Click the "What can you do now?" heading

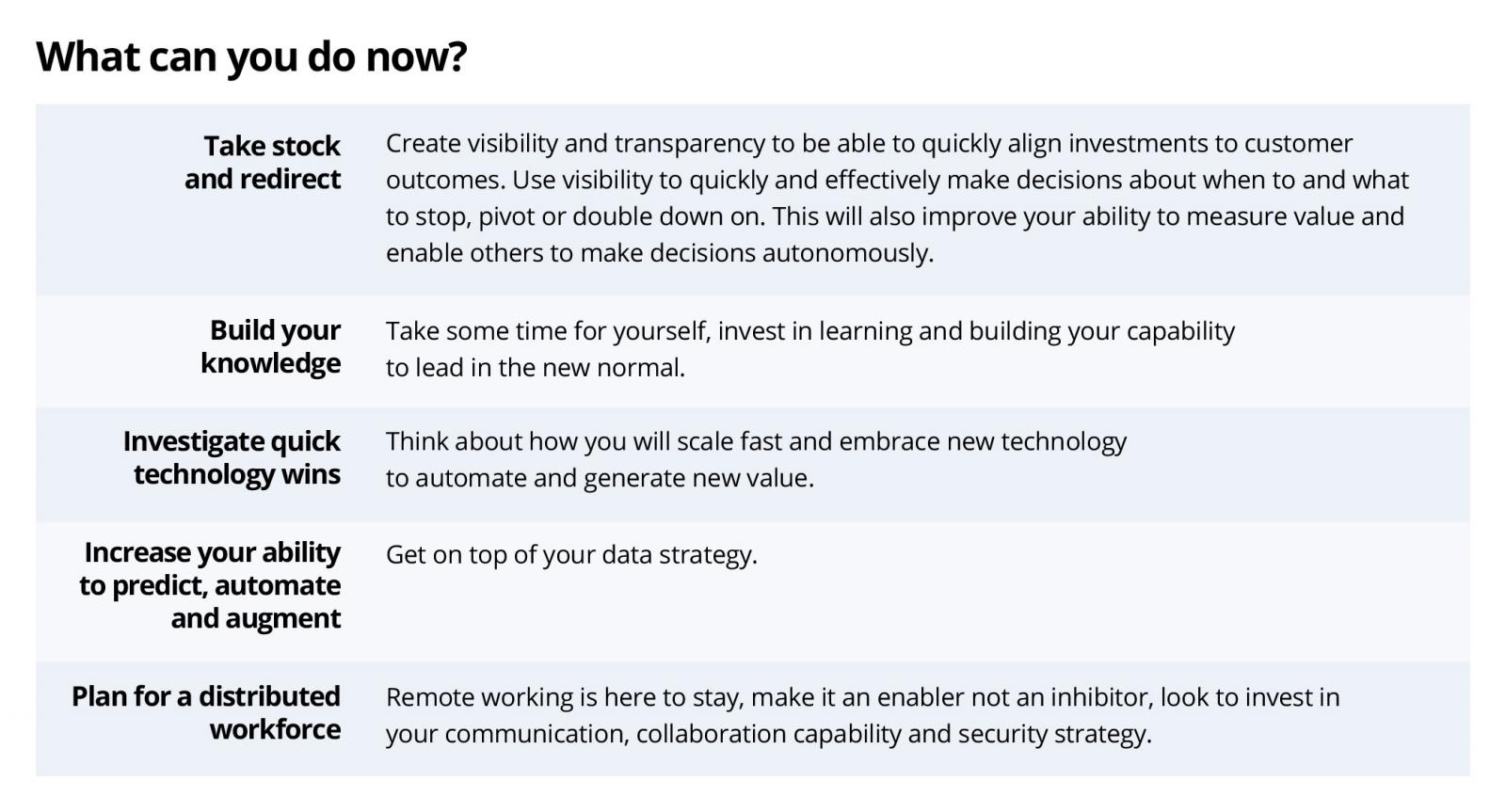coord(251,56)
